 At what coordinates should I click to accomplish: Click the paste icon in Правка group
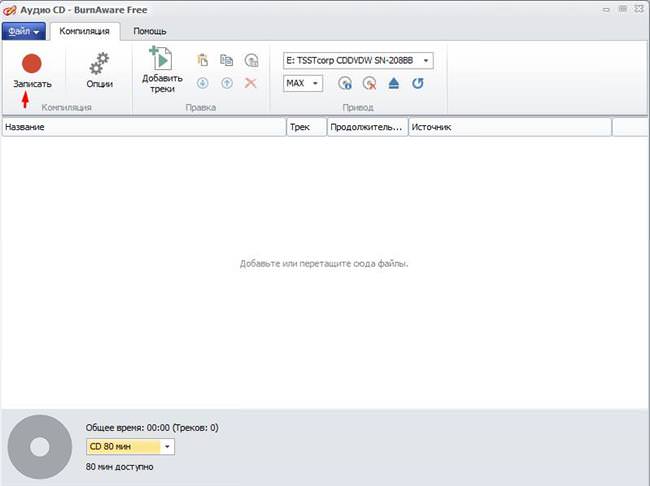[x=202, y=60]
